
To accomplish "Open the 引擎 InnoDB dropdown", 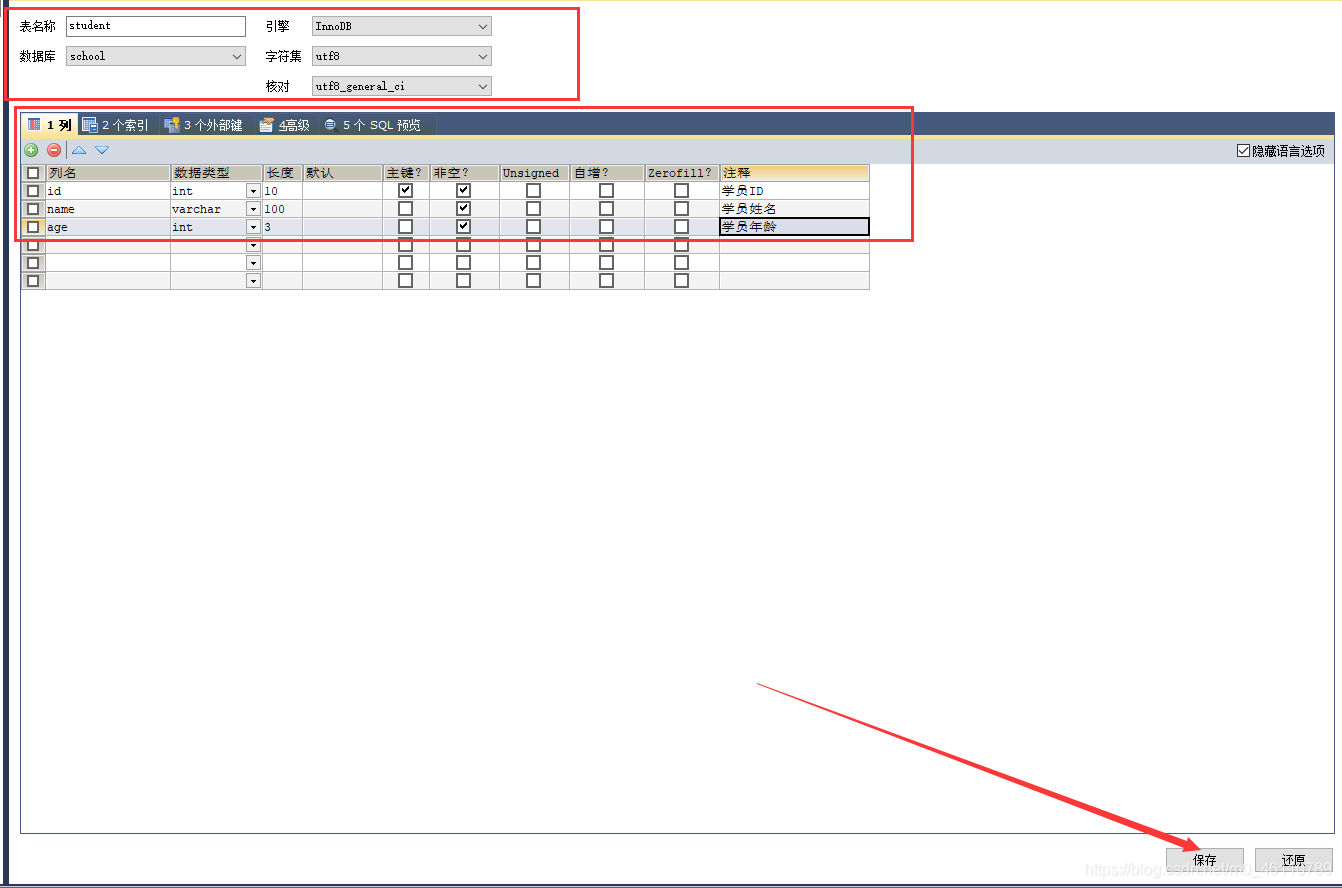I will [401, 26].
